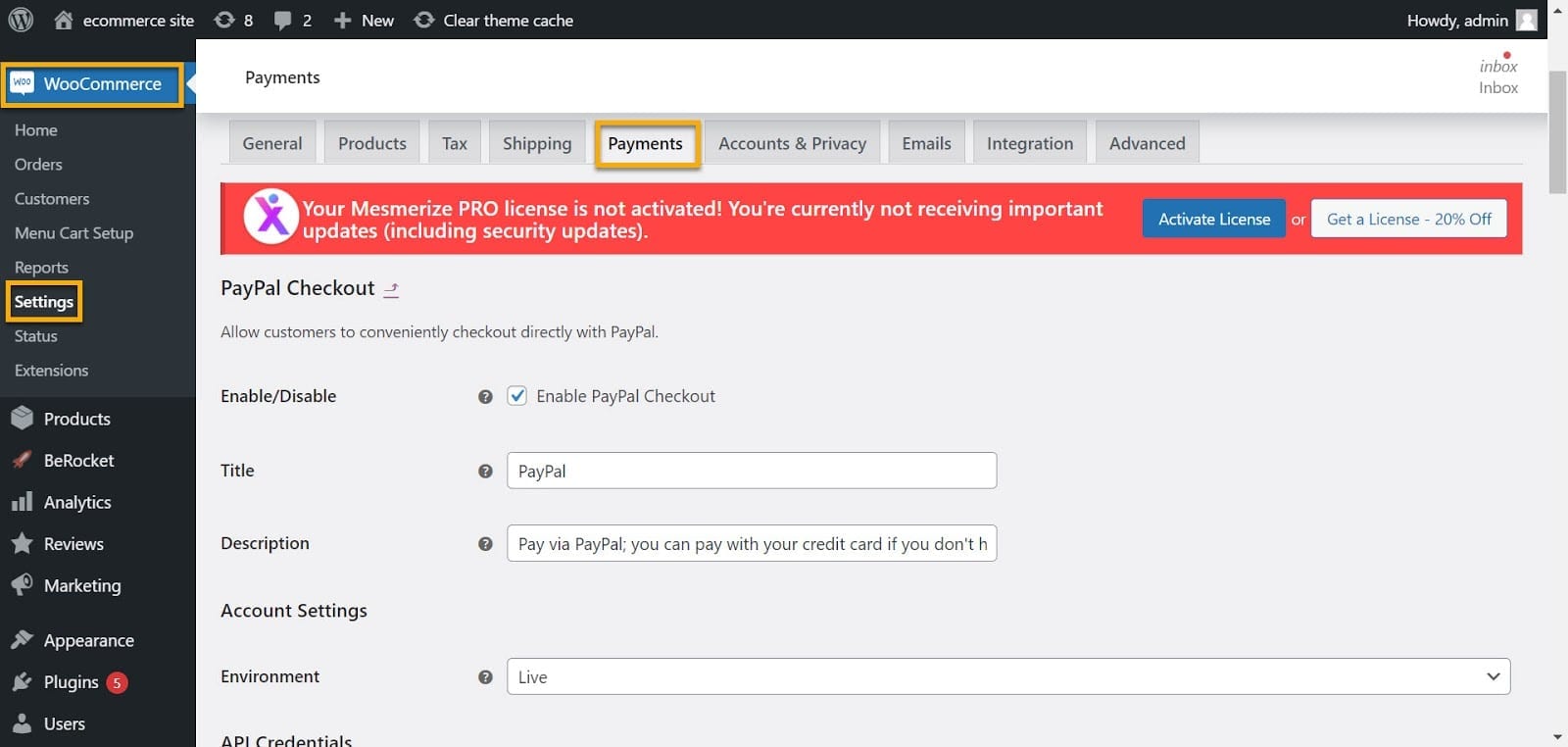Open the Environment dropdown set to Live
Image resolution: width=1568 pixels, height=747 pixels.
1008,676
